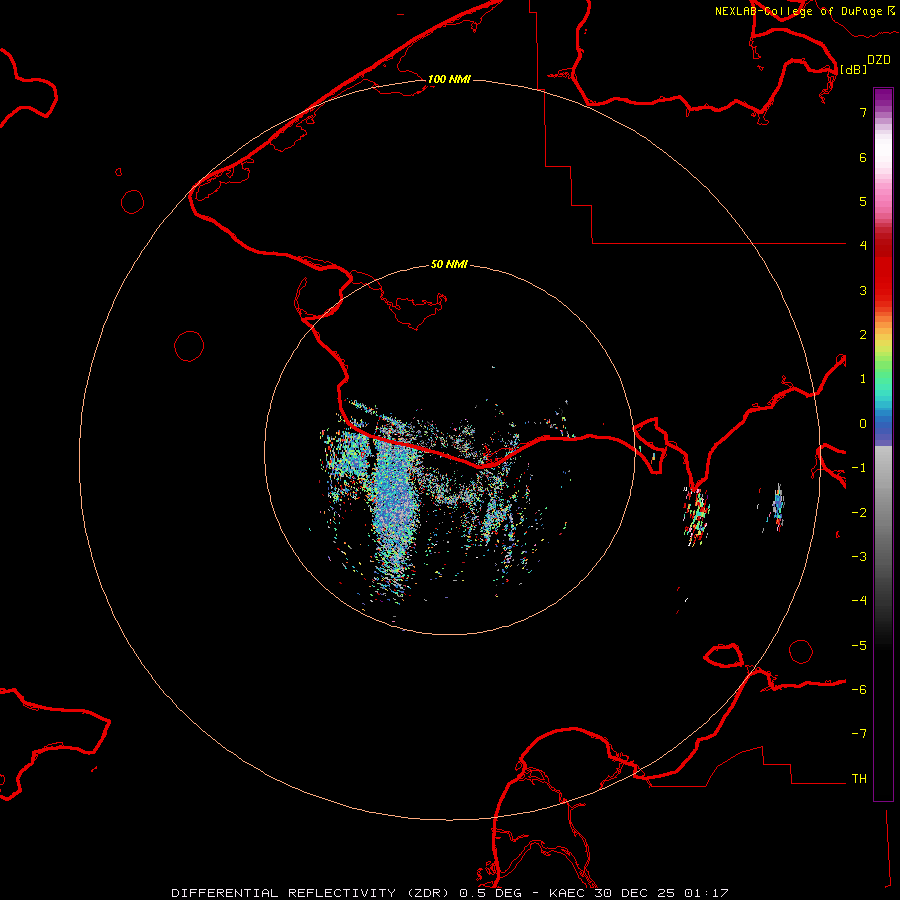The image size is (900, 900).
Task: Click the small blue echo at far east
Action: 777,507
